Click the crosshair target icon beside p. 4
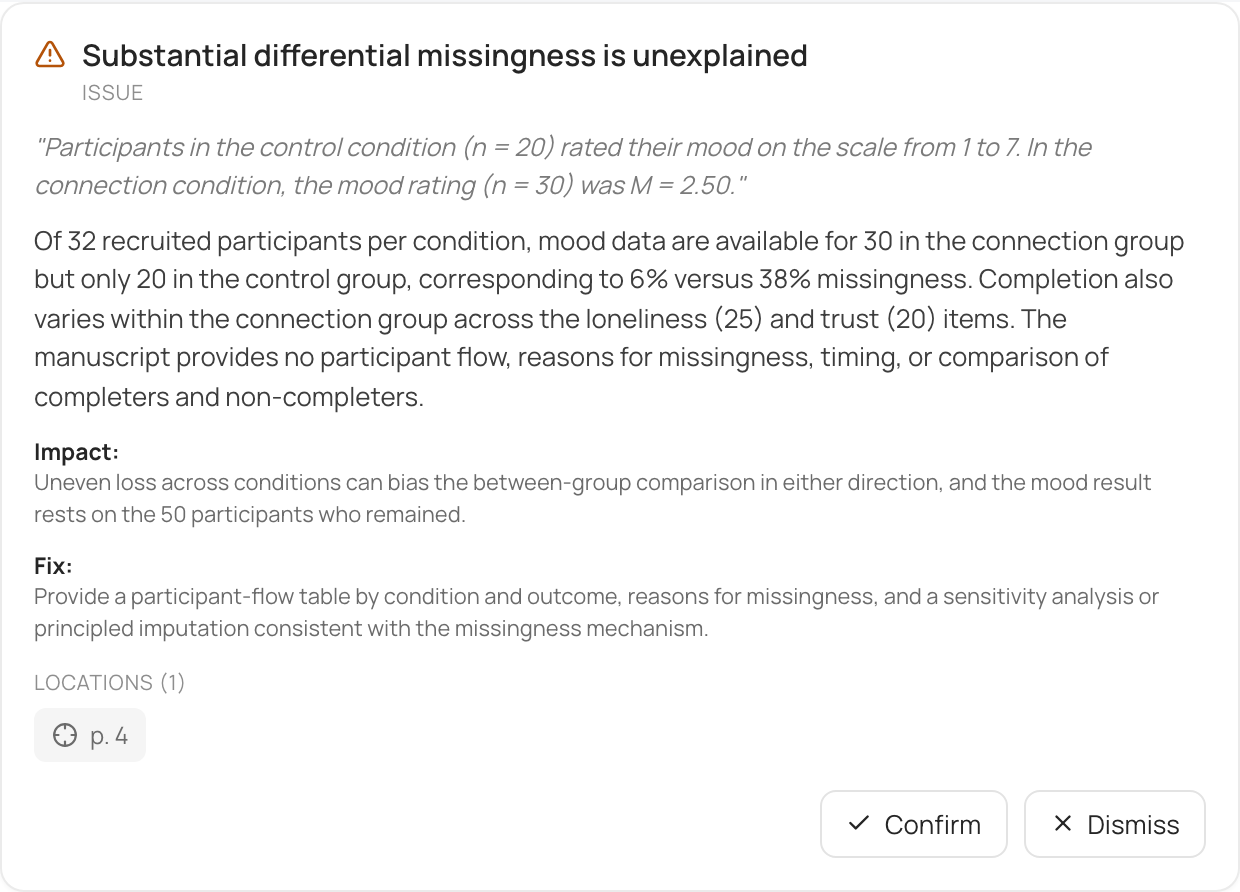Screen dimensions: 1240x892 pyautogui.click(x=64, y=736)
